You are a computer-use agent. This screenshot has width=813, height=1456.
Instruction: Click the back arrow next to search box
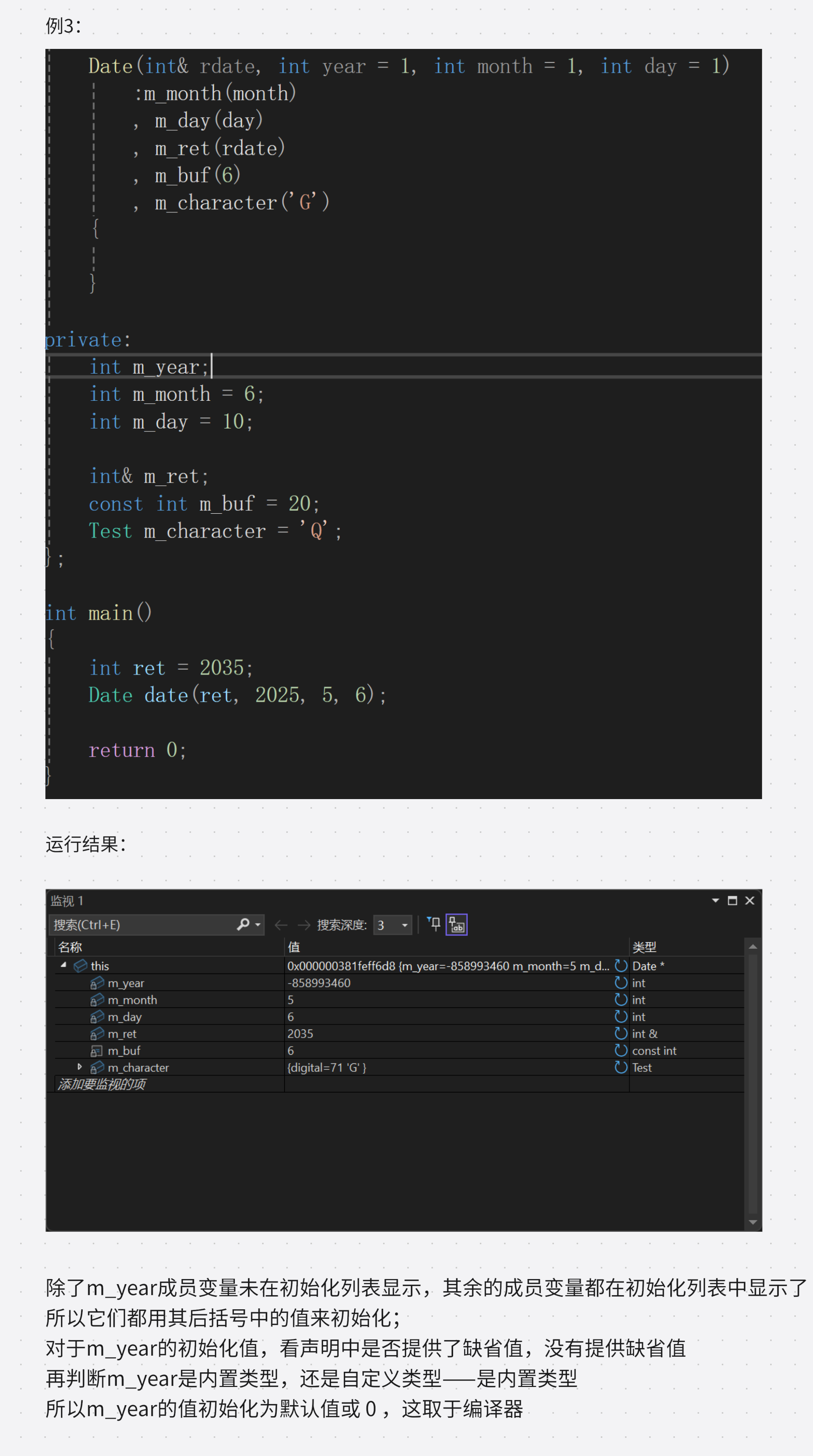click(281, 925)
